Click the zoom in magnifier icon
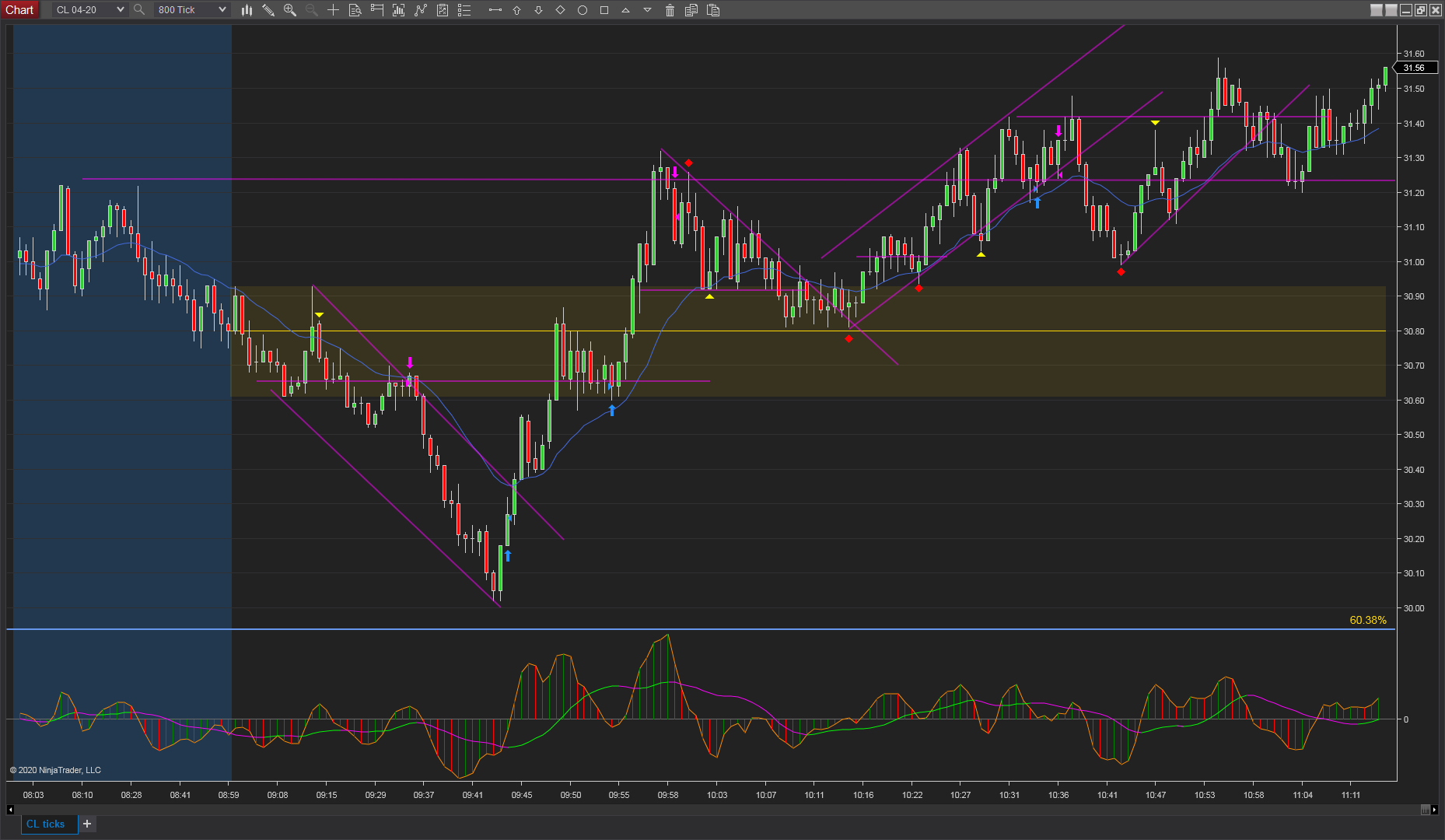1445x840 pixels. 290,10
